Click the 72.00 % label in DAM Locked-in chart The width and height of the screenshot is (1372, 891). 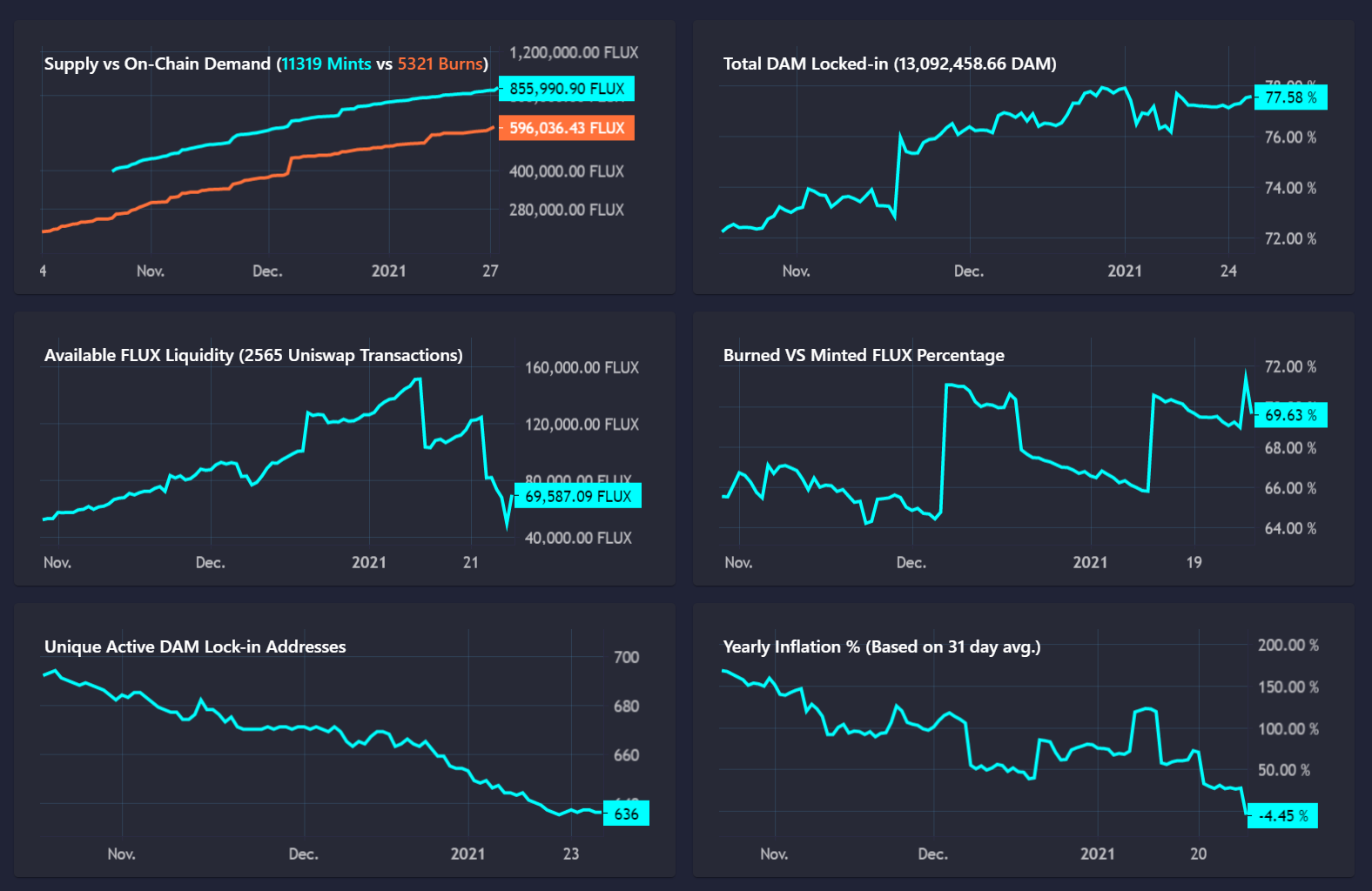point(1290,238)
